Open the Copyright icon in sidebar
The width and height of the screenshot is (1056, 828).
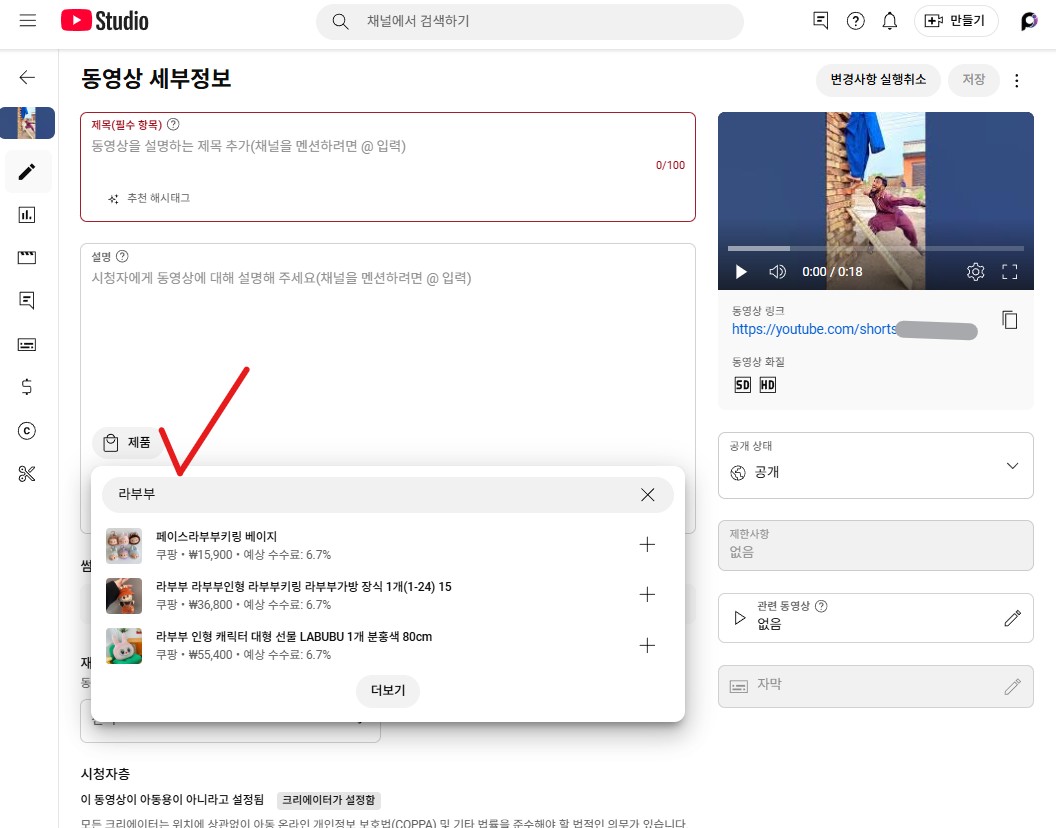pos(27,431)
